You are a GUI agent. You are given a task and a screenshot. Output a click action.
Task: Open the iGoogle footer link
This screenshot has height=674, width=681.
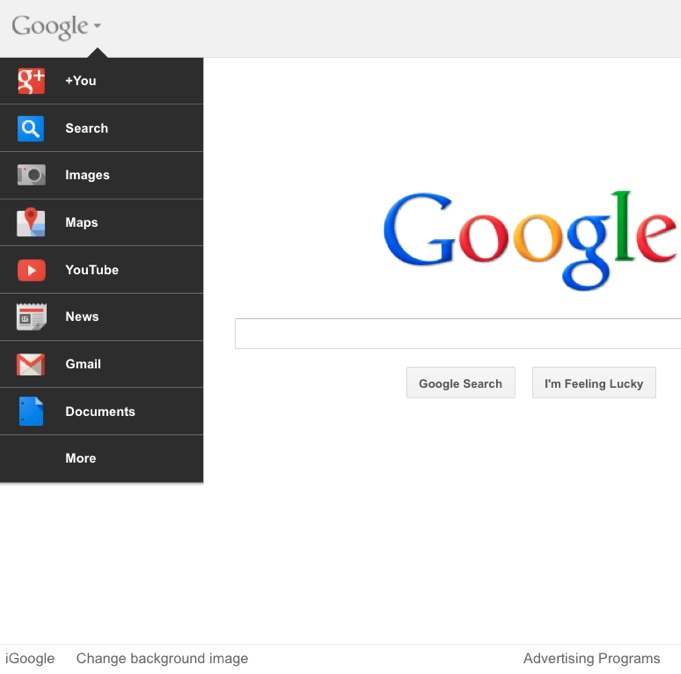[x=30, y=658]
